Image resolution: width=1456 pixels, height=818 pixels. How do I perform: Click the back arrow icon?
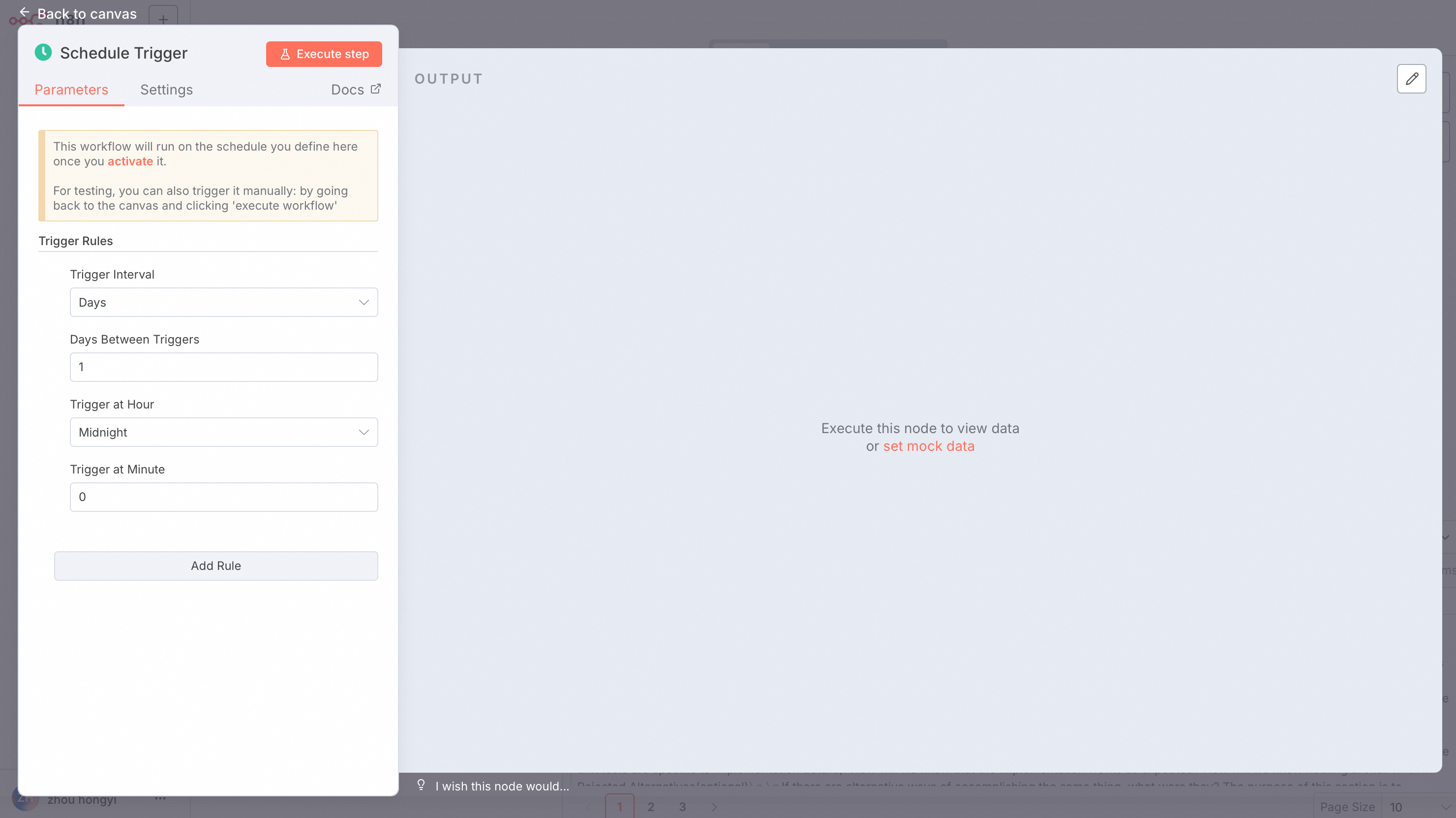coord(24,12)
